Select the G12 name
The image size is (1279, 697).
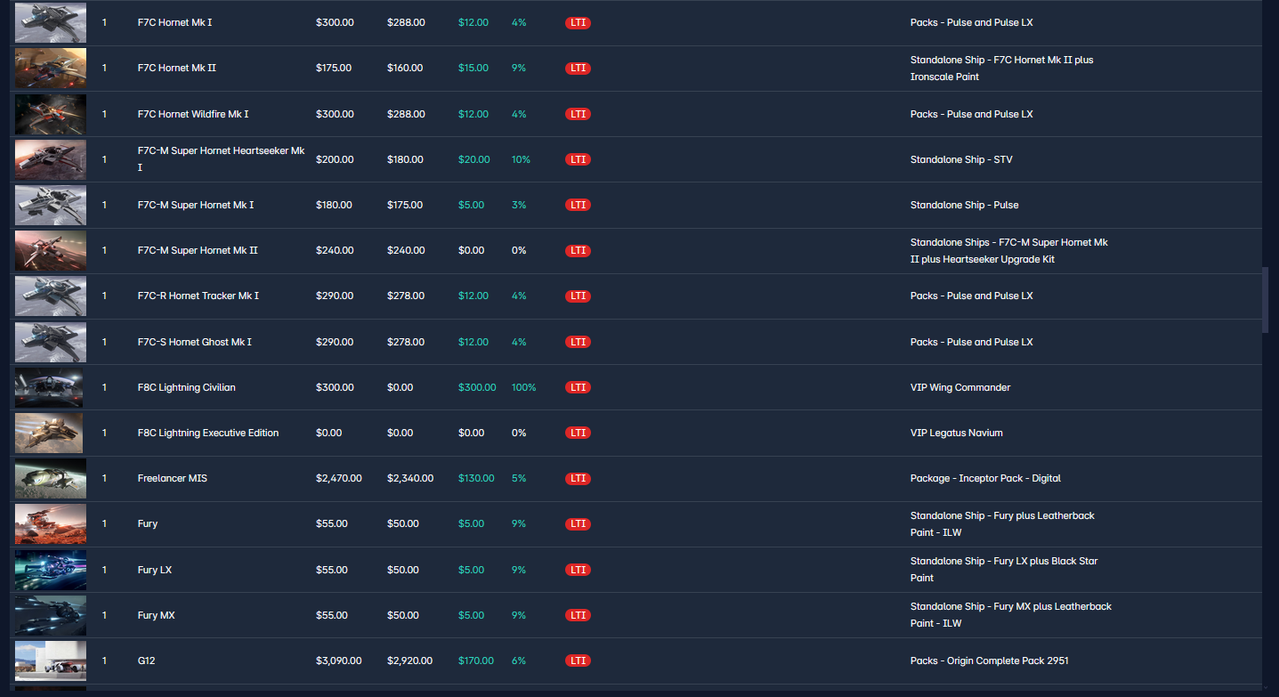146,661
